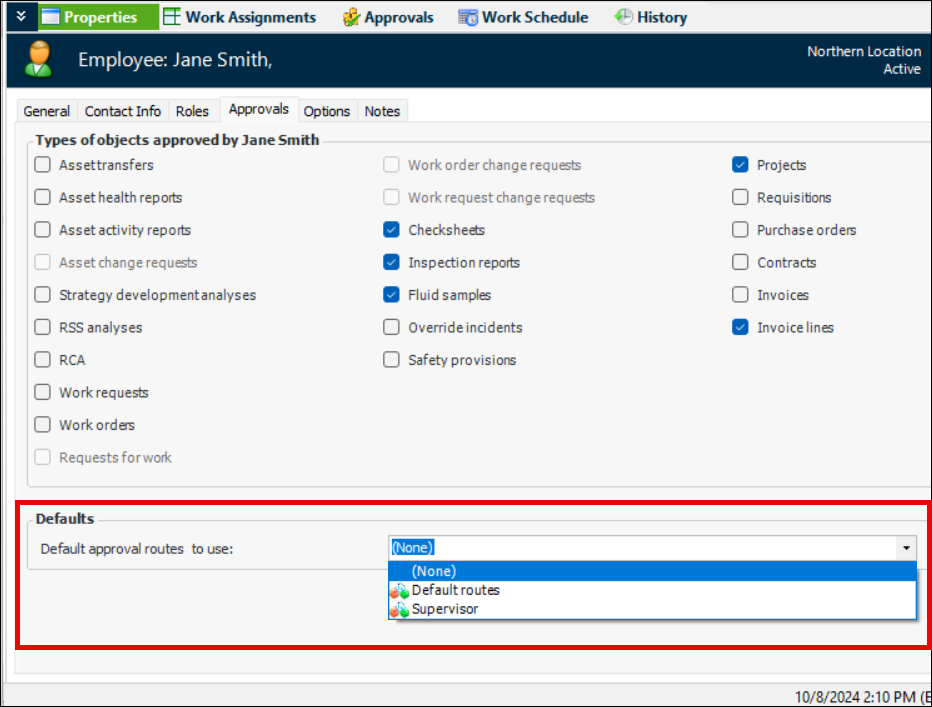Click the Northern Location text

coord(864,52)
